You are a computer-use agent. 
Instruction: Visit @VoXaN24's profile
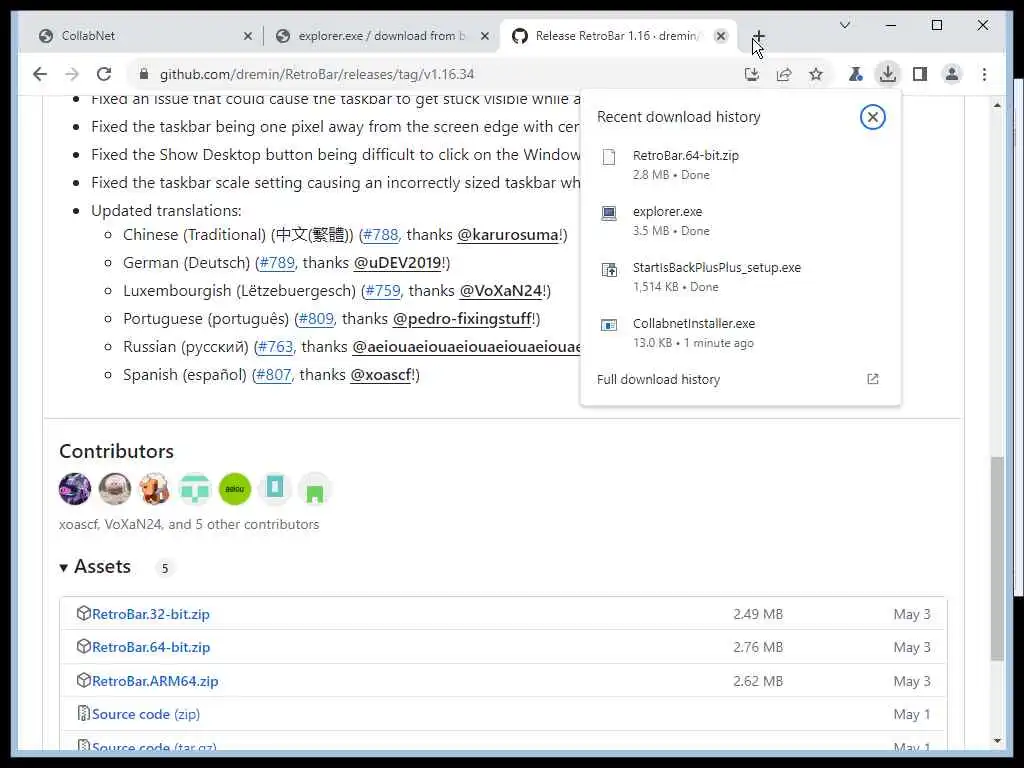click(501, 291)
